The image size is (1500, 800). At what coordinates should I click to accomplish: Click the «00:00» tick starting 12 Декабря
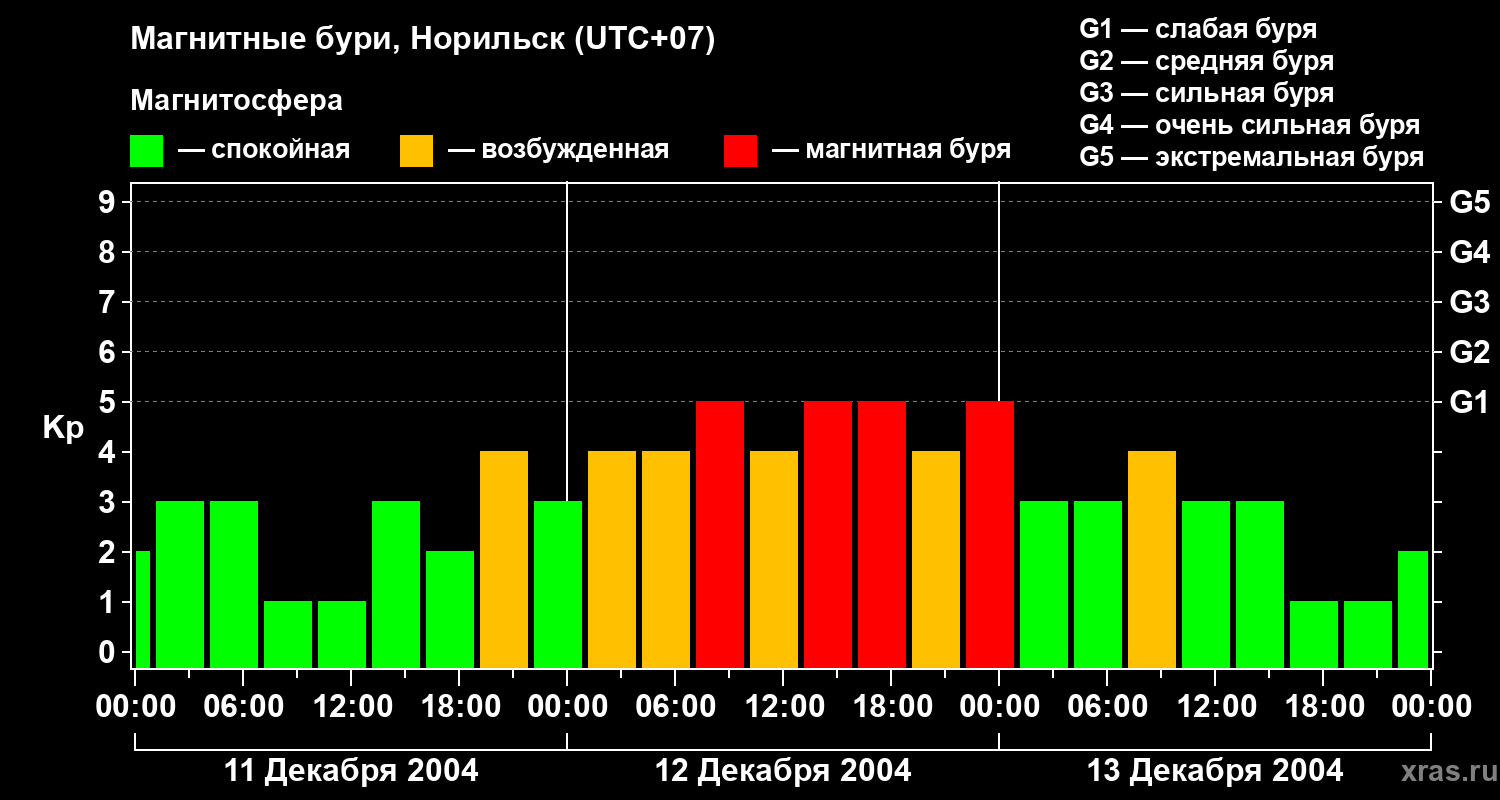point(567,707)
